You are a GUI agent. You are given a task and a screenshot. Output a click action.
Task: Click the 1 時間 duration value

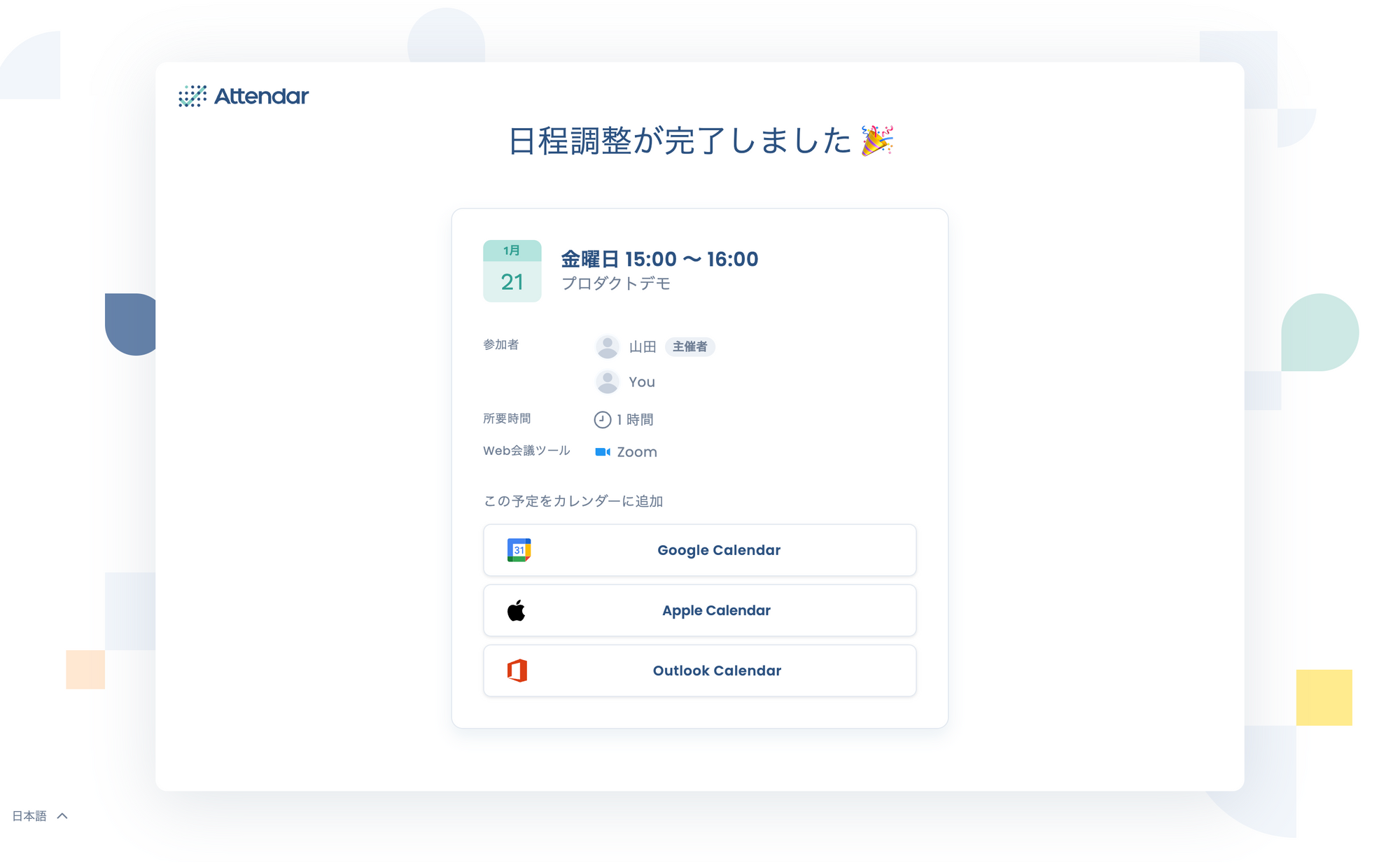pyautogui.click(x=635, y=419)
